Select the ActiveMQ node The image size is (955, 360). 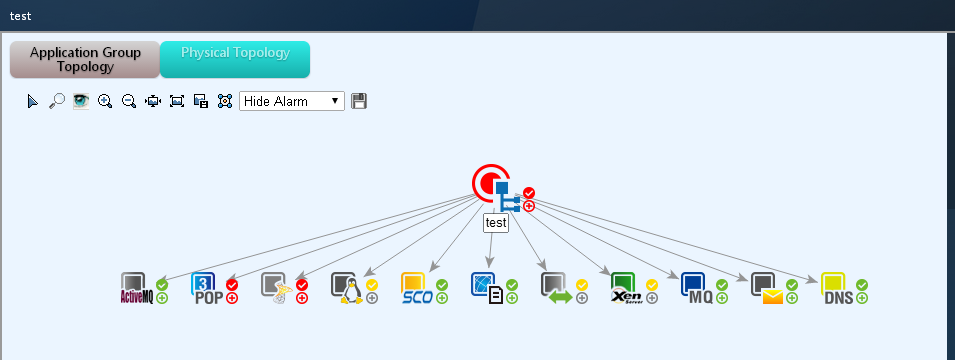[x=136, y=289]
